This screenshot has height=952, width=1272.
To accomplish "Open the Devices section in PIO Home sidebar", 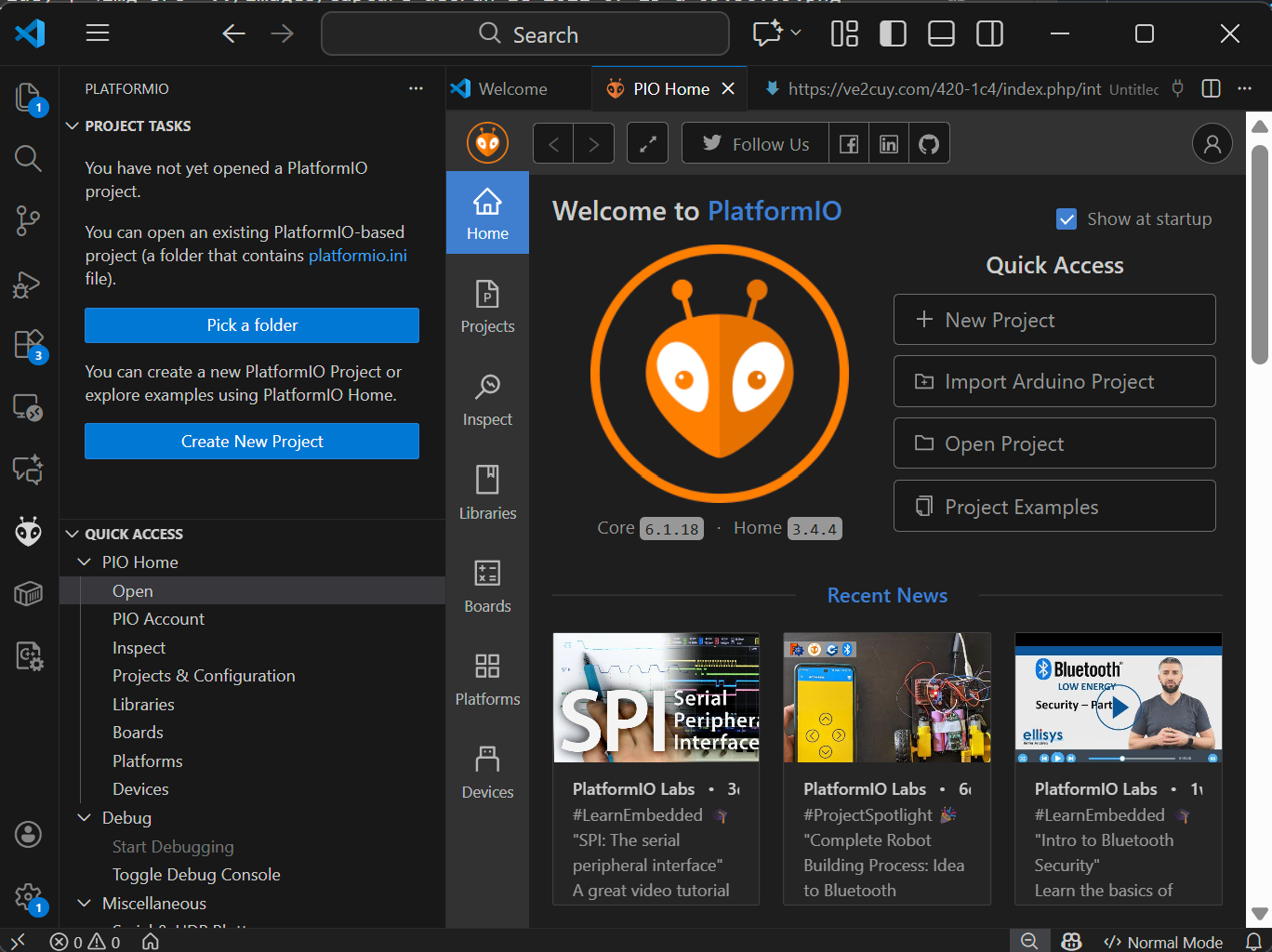I will tap(487, 773).
